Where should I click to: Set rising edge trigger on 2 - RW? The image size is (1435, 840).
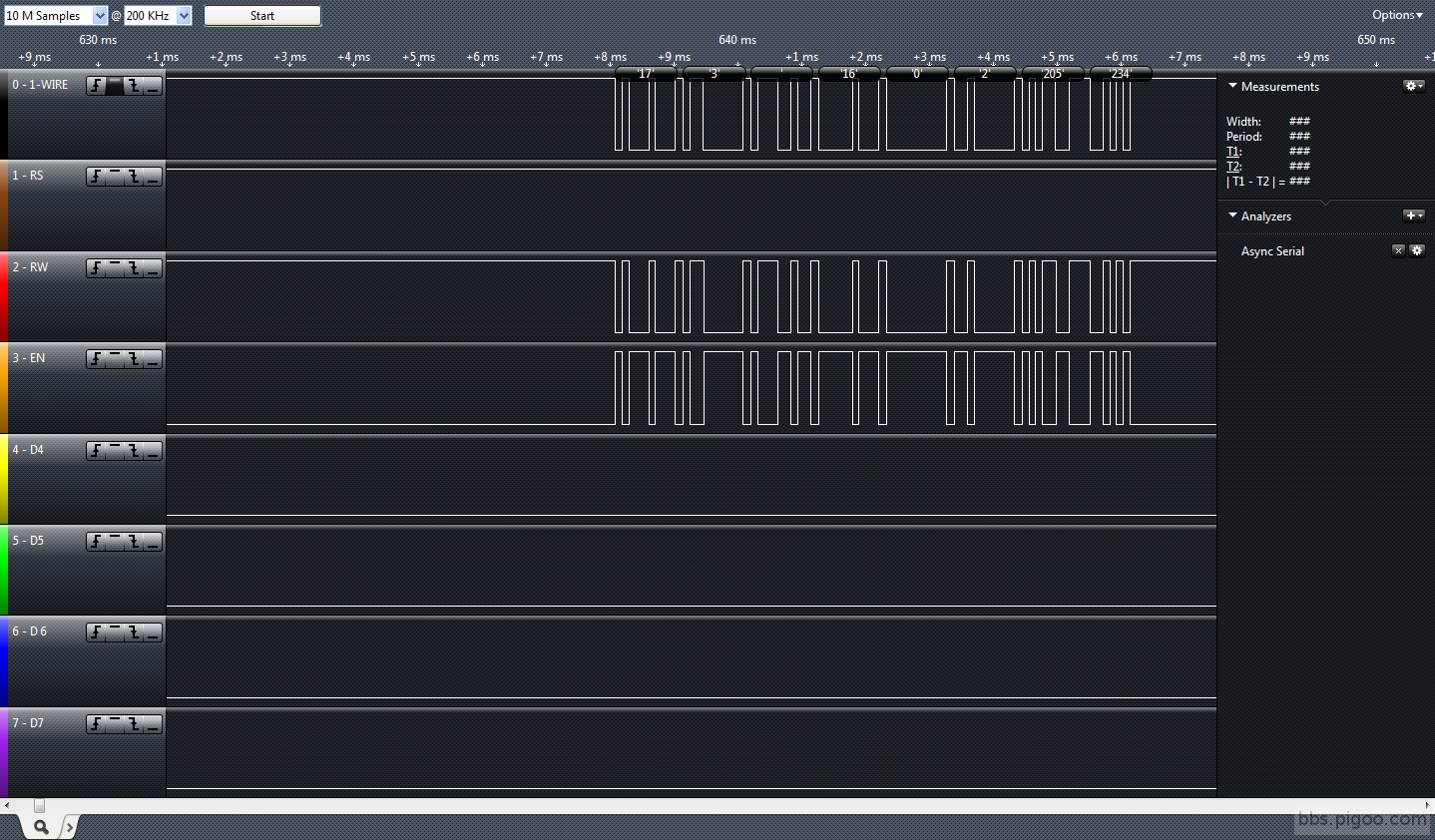96,268
